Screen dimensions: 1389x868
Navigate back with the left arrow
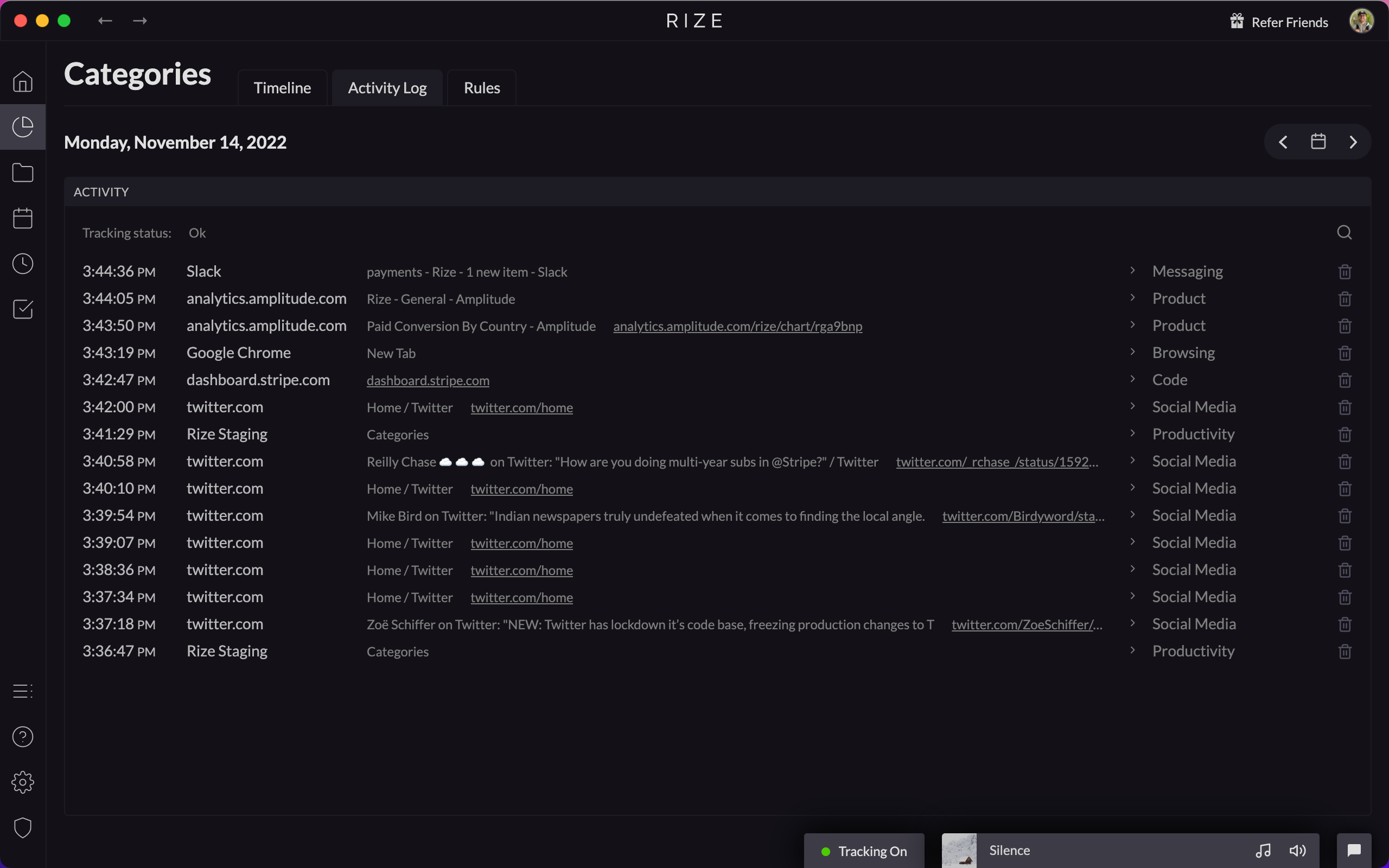click(x=105, y=21)
